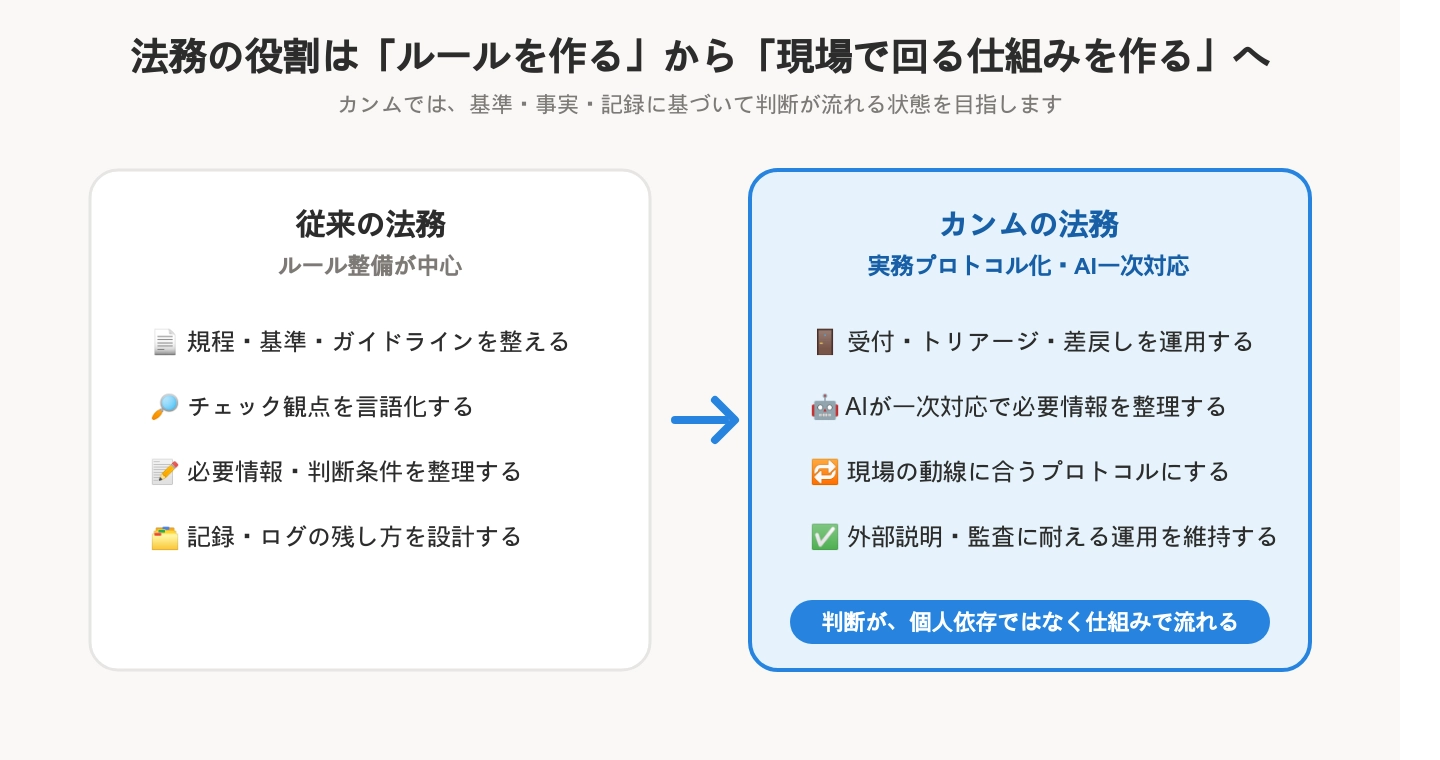
Task: Click the blue pill 判断が、個人依存ではなく仕組みで流れる
Action: point(1030,622)
